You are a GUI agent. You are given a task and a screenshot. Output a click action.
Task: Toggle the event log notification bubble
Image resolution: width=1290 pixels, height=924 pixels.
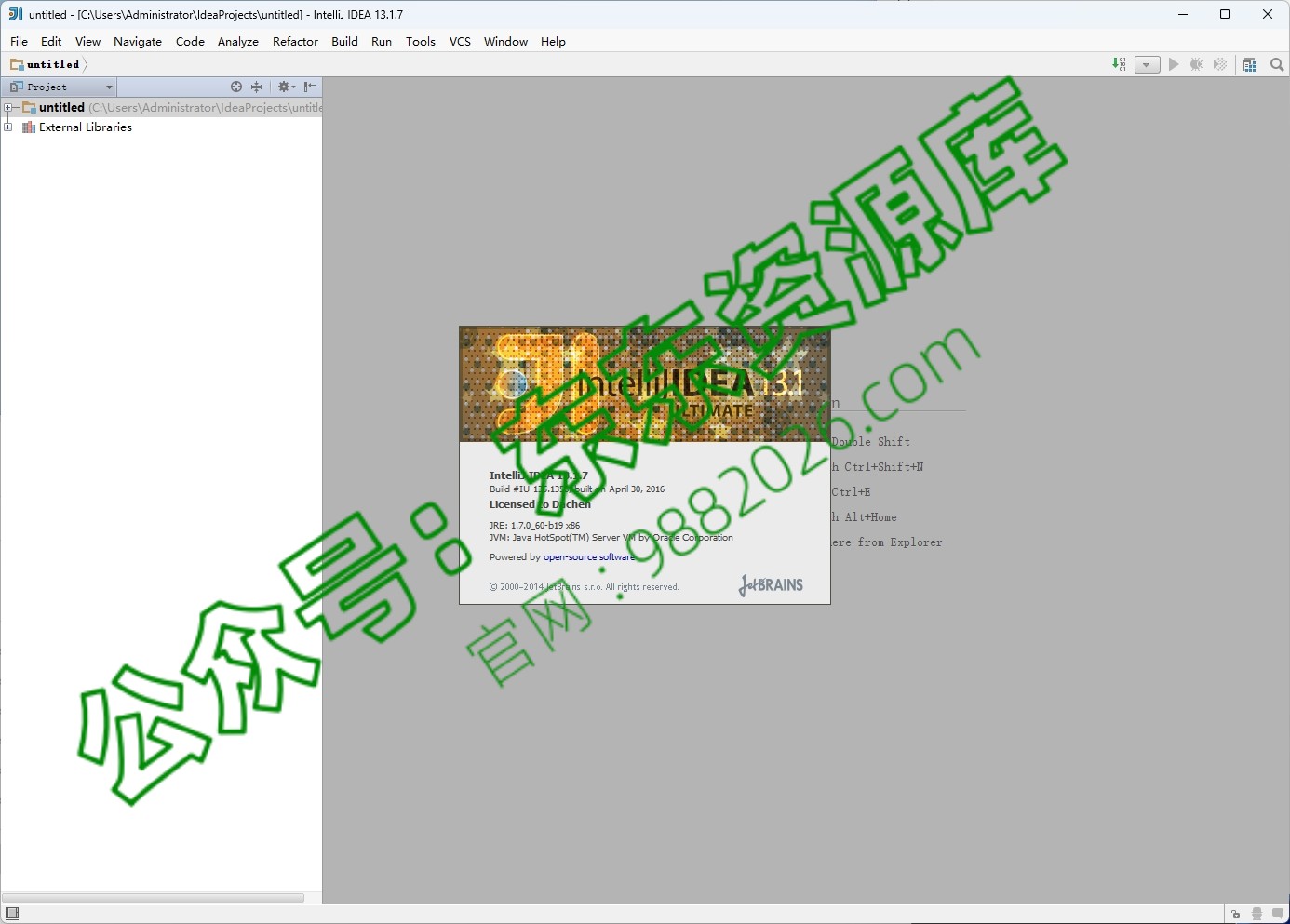coord(1278,915)
